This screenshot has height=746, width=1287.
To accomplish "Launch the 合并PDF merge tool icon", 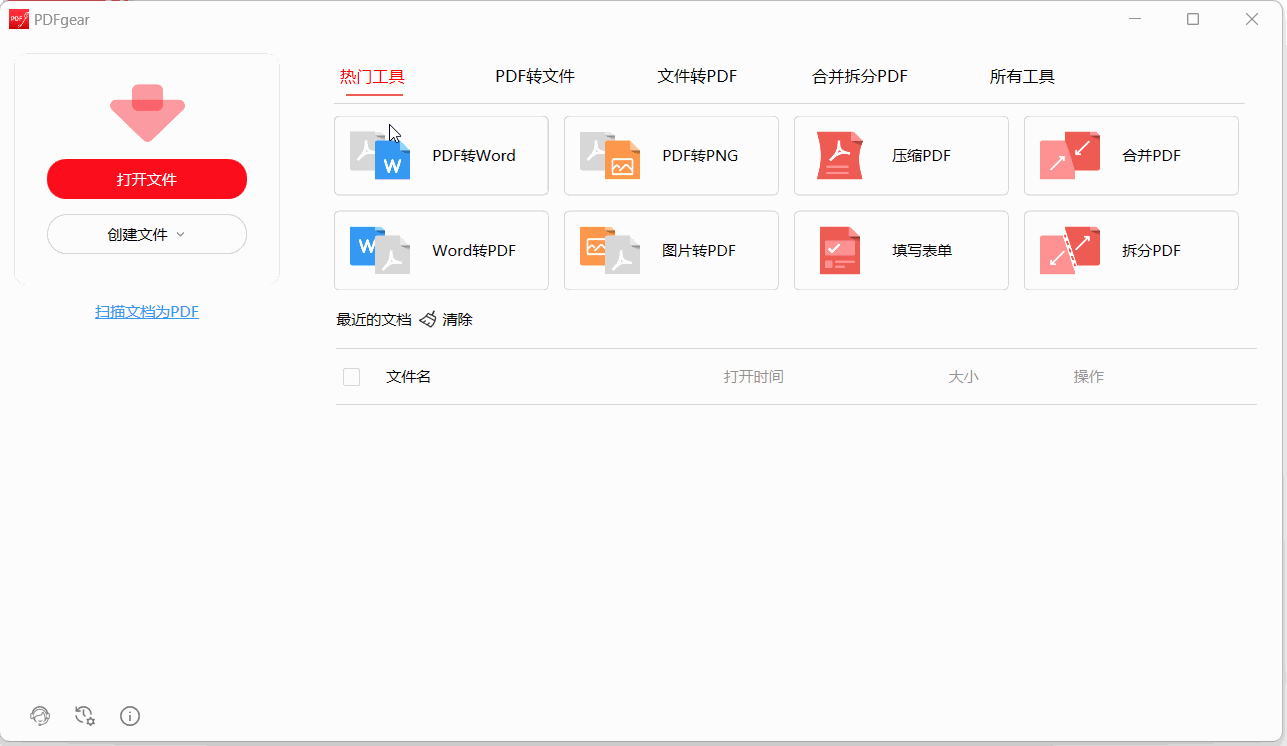I will click(1070, 155).
